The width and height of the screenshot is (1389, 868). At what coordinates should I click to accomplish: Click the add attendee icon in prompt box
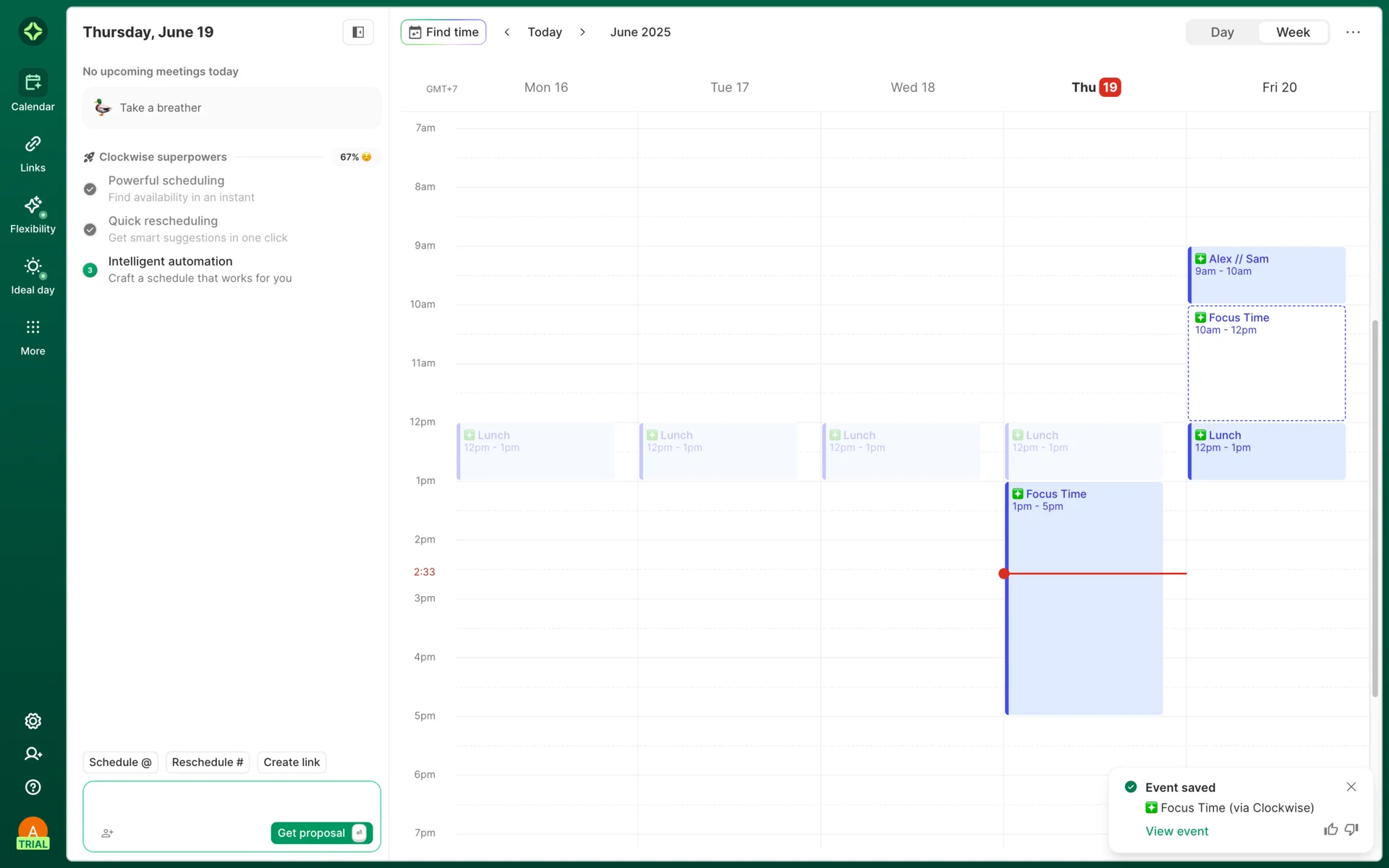tap(107, 833)
